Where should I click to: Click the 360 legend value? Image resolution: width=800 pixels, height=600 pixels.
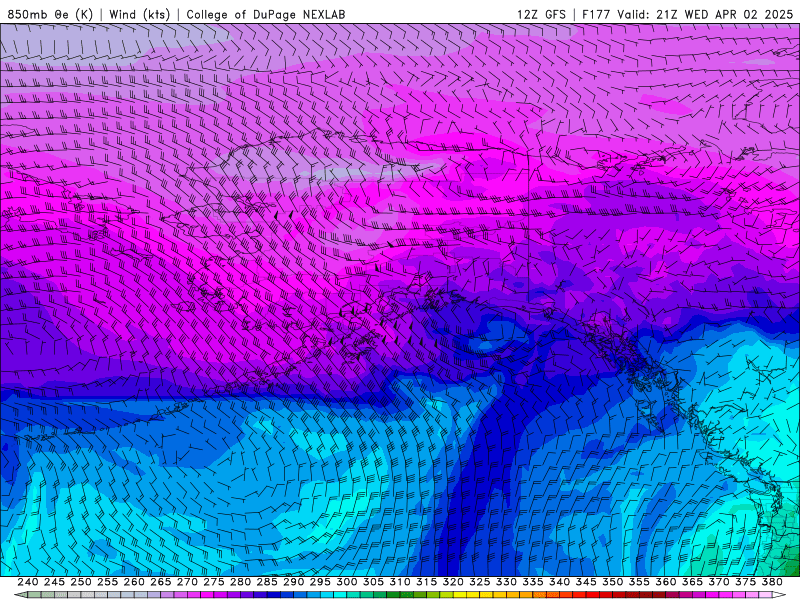click(x=665, y=582)
